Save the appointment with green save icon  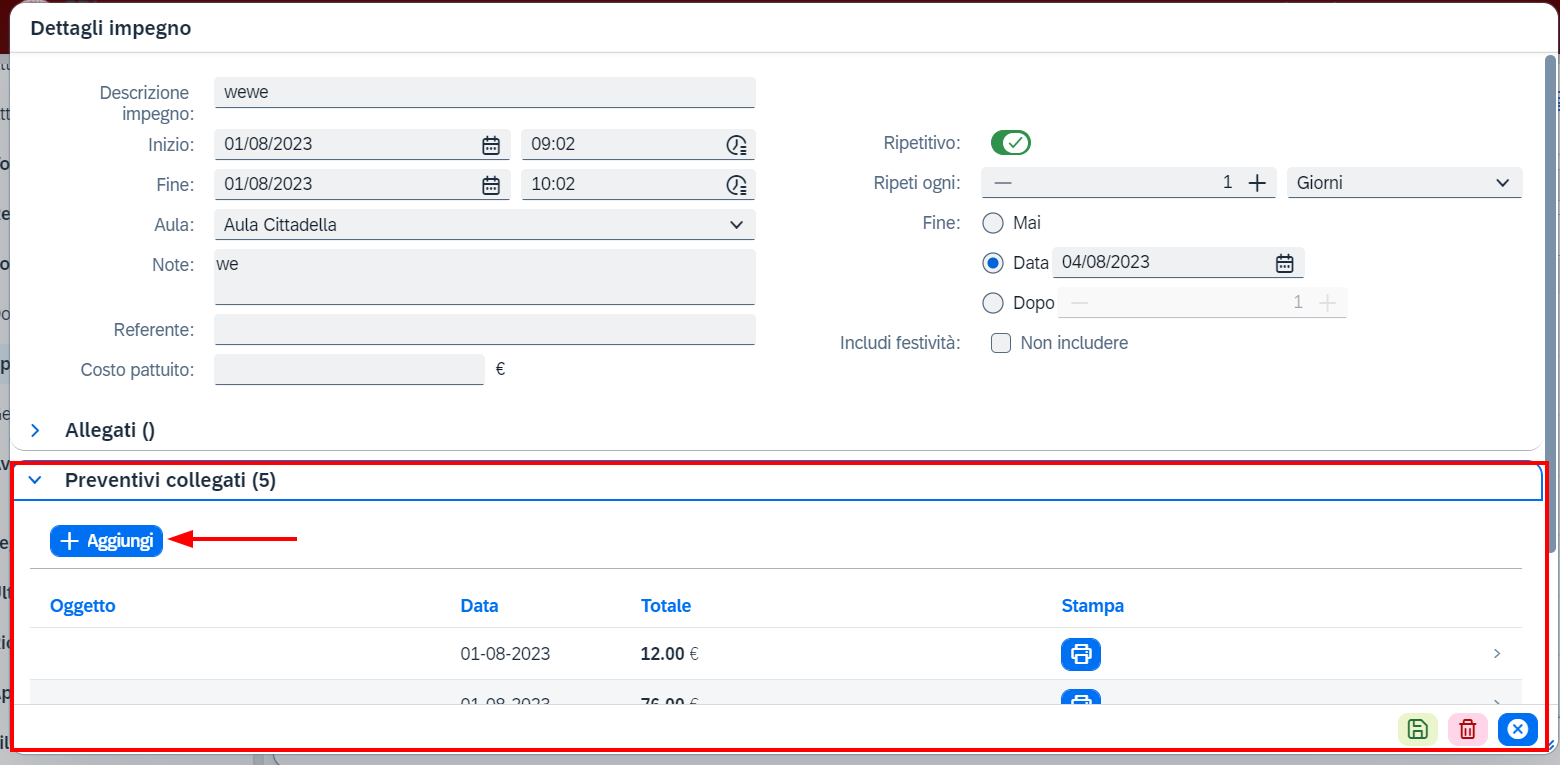[x=1417, y=730]
